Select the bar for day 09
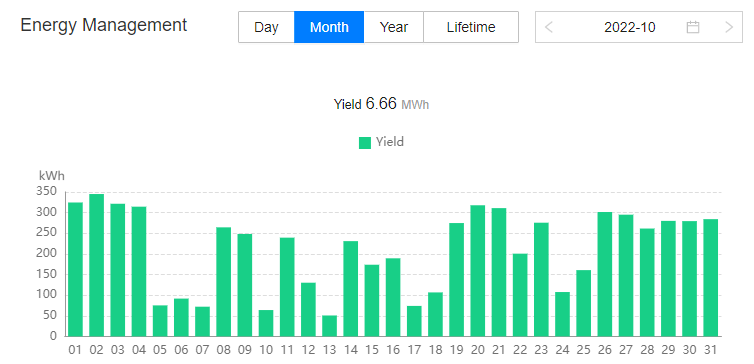 [x=245, y=285]
